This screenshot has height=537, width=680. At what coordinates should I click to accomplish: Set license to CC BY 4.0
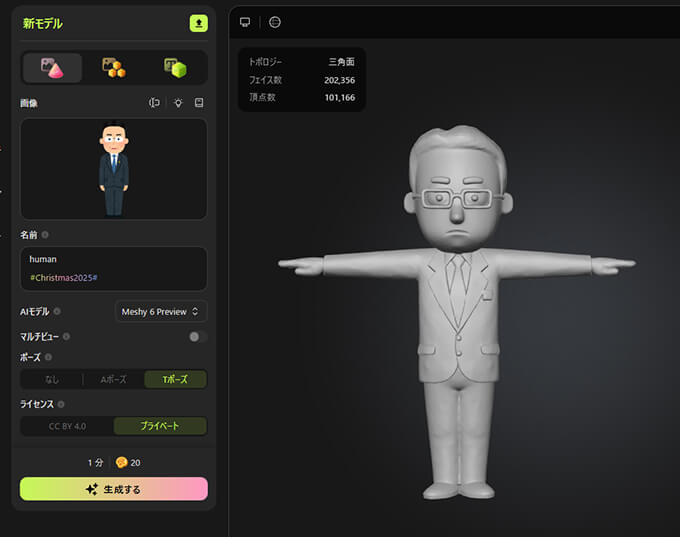[x=67, y=426]
